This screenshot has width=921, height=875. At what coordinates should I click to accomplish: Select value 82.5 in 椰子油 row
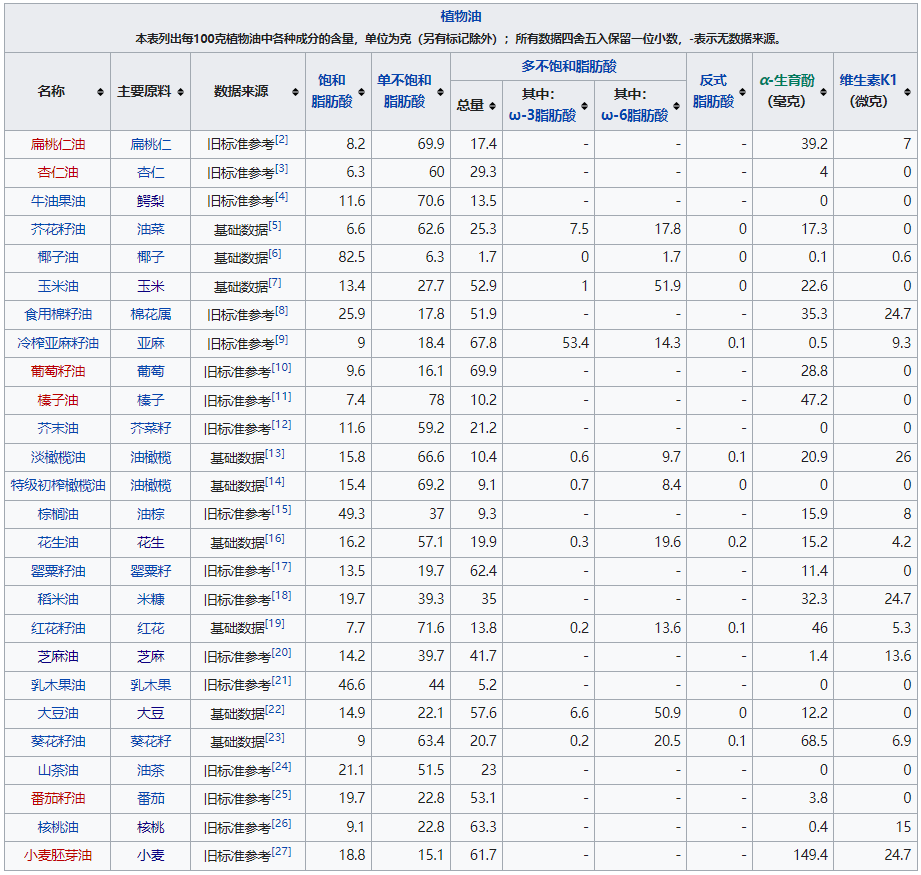tap(352, 257)
